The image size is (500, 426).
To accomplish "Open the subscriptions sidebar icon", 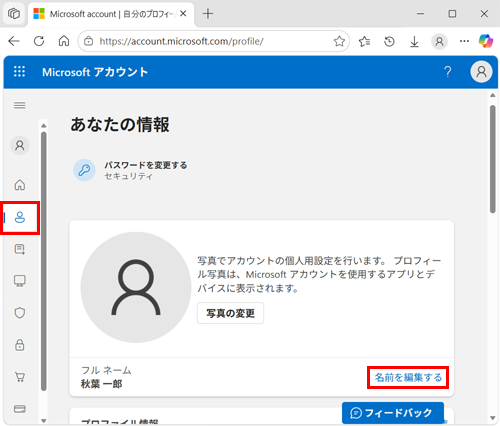I will [20, 249].
